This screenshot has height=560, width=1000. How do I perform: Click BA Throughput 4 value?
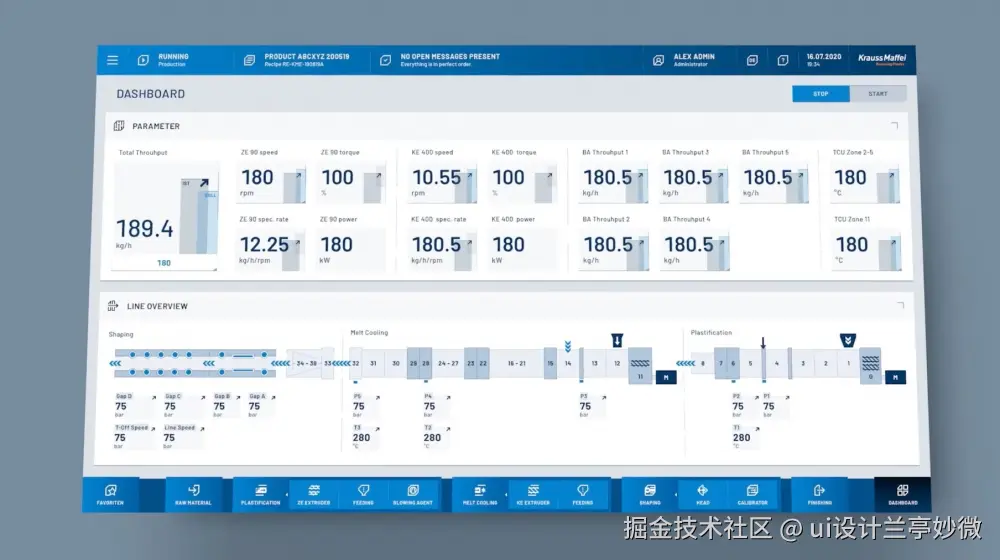tap(689, 244)
